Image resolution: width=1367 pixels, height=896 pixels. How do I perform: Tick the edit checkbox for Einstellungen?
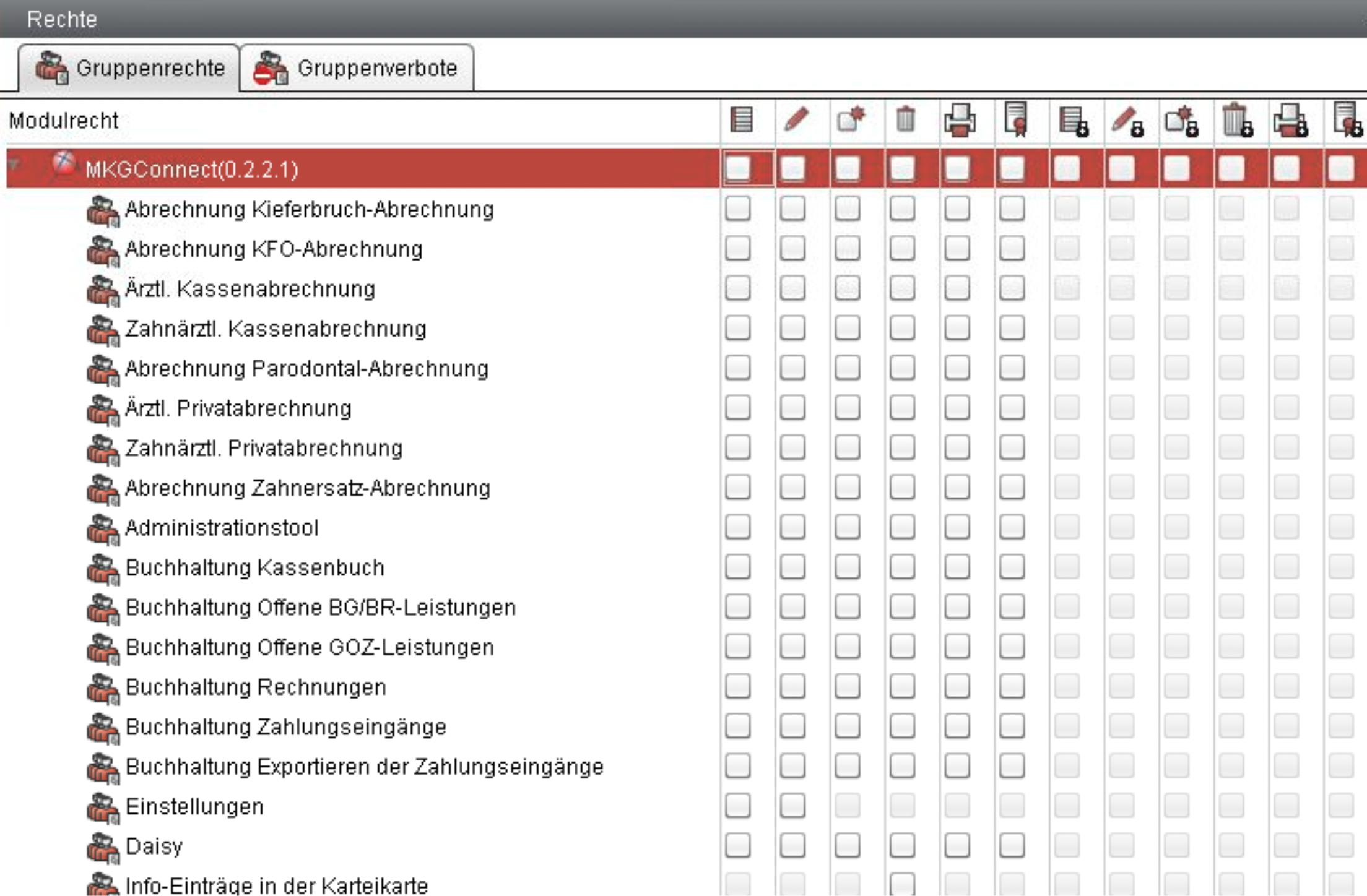pyautogui.click(x=792, y=806)
